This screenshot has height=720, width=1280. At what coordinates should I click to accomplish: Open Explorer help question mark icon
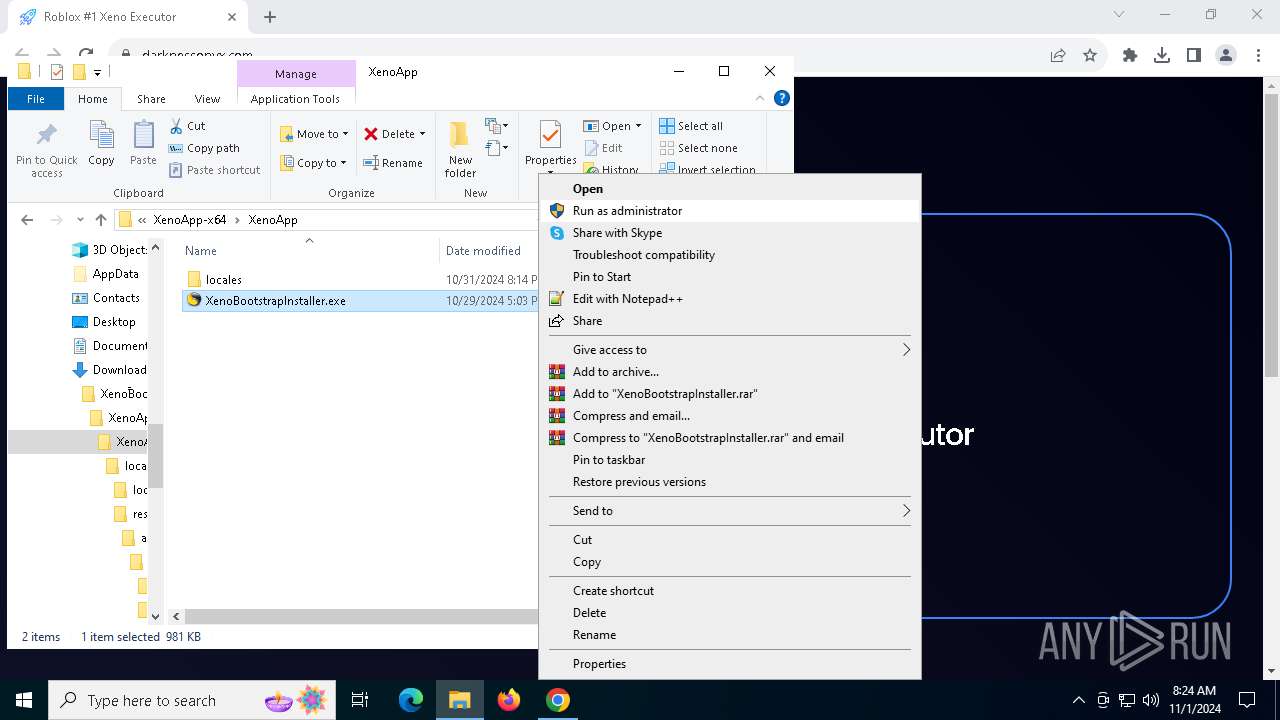[782, 98]
